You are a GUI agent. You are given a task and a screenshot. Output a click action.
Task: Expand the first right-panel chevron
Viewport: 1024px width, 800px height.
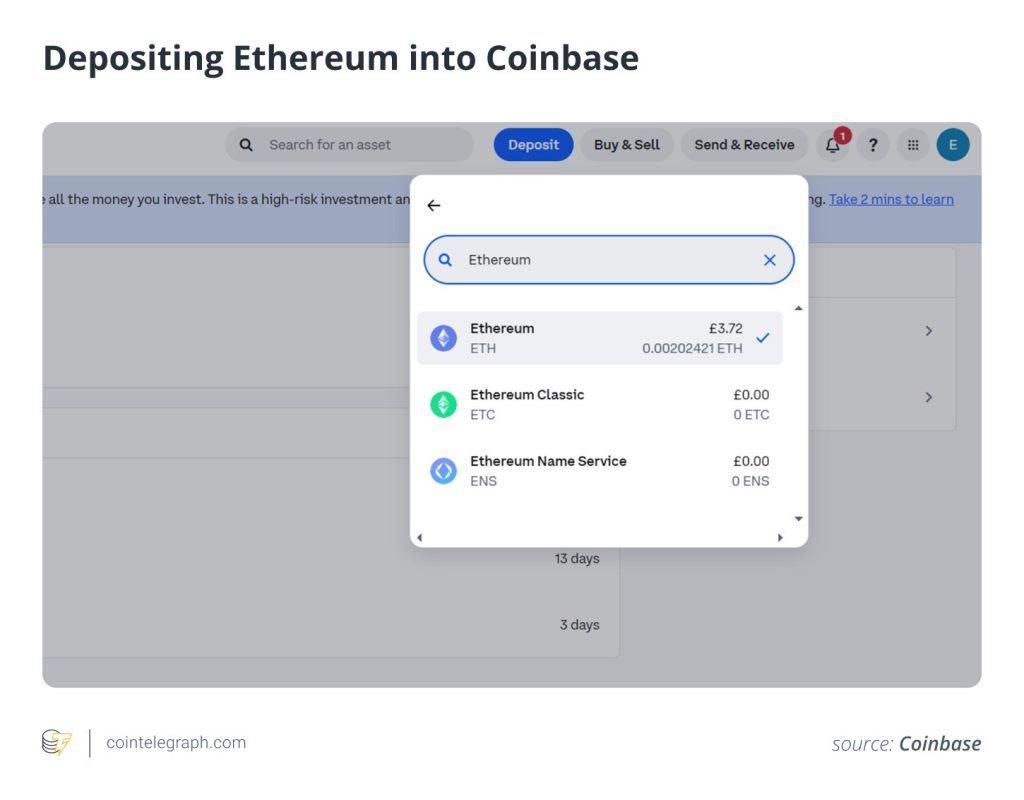pyautogui.click(x=928, y=331)
